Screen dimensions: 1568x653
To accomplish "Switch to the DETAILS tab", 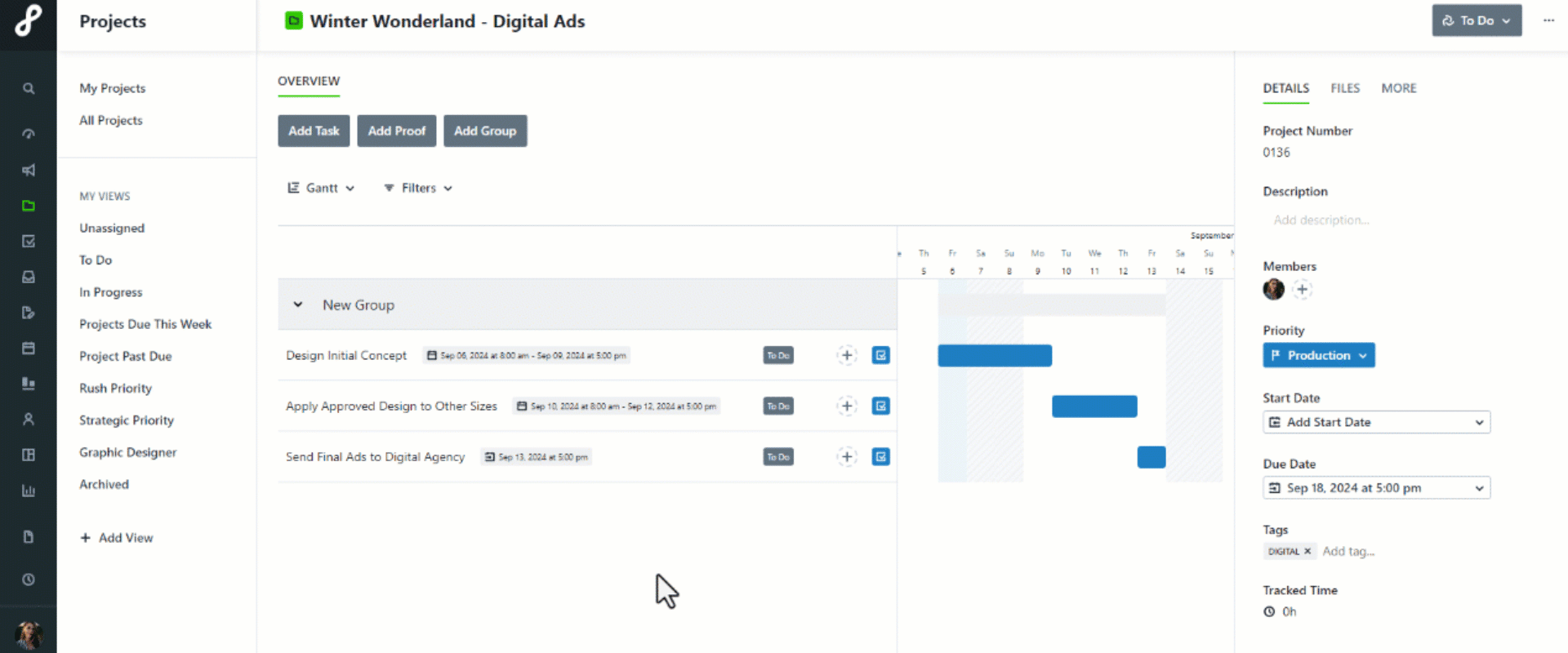I will 1286,88.
